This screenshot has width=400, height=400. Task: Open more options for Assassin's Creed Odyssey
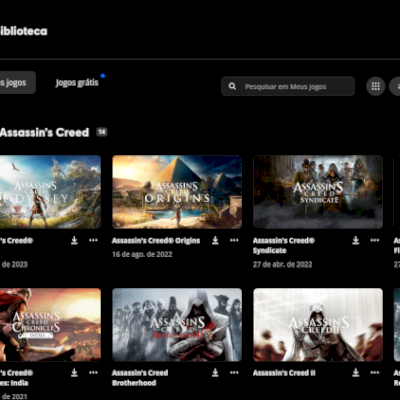(x=93, y=240)
